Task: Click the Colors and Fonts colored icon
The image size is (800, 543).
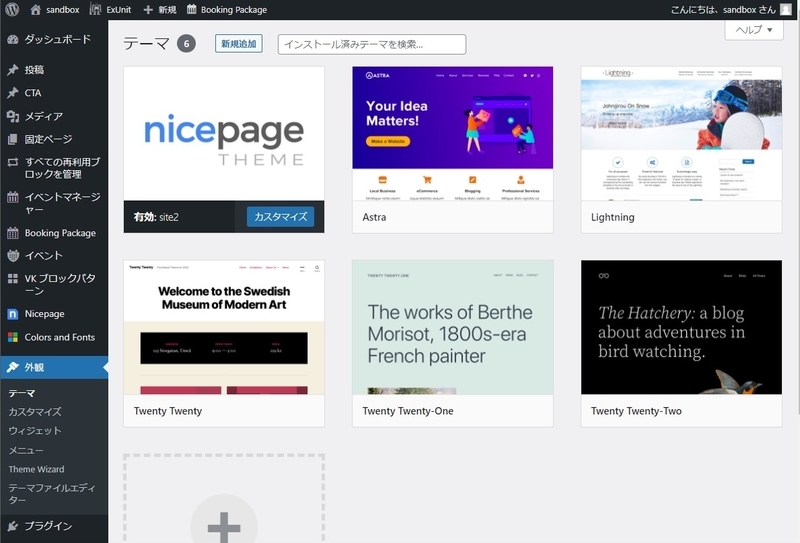Action: click(x=13, y=337)
